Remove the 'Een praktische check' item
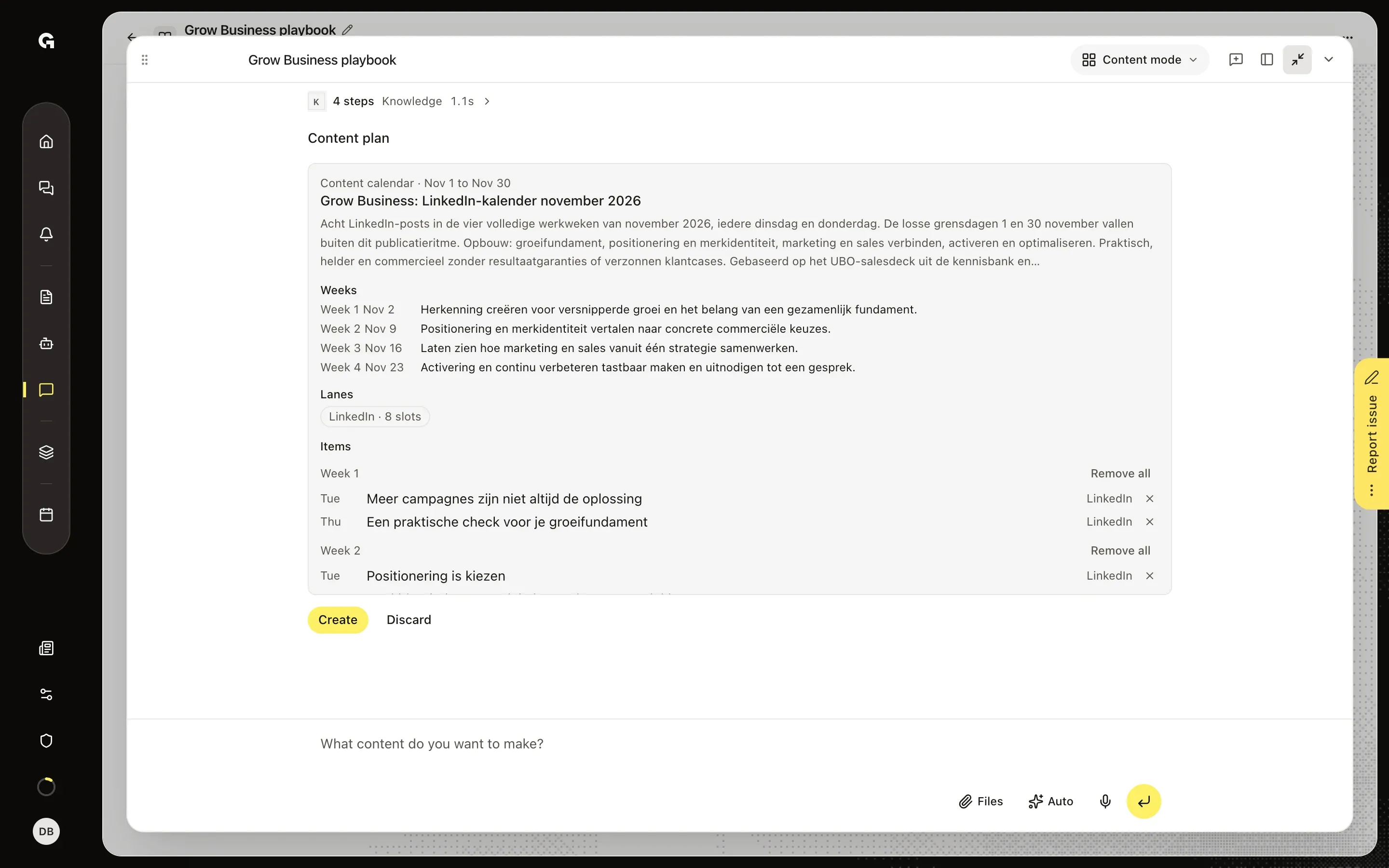Screen dimensions: 1389x868 [1150, 522]
